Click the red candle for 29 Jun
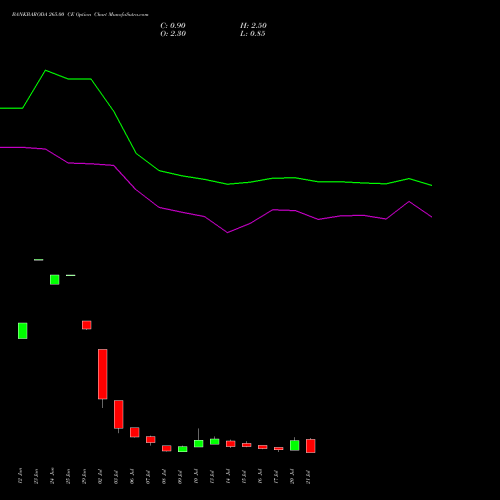The image size is (500, 500). tap(87, 325)
